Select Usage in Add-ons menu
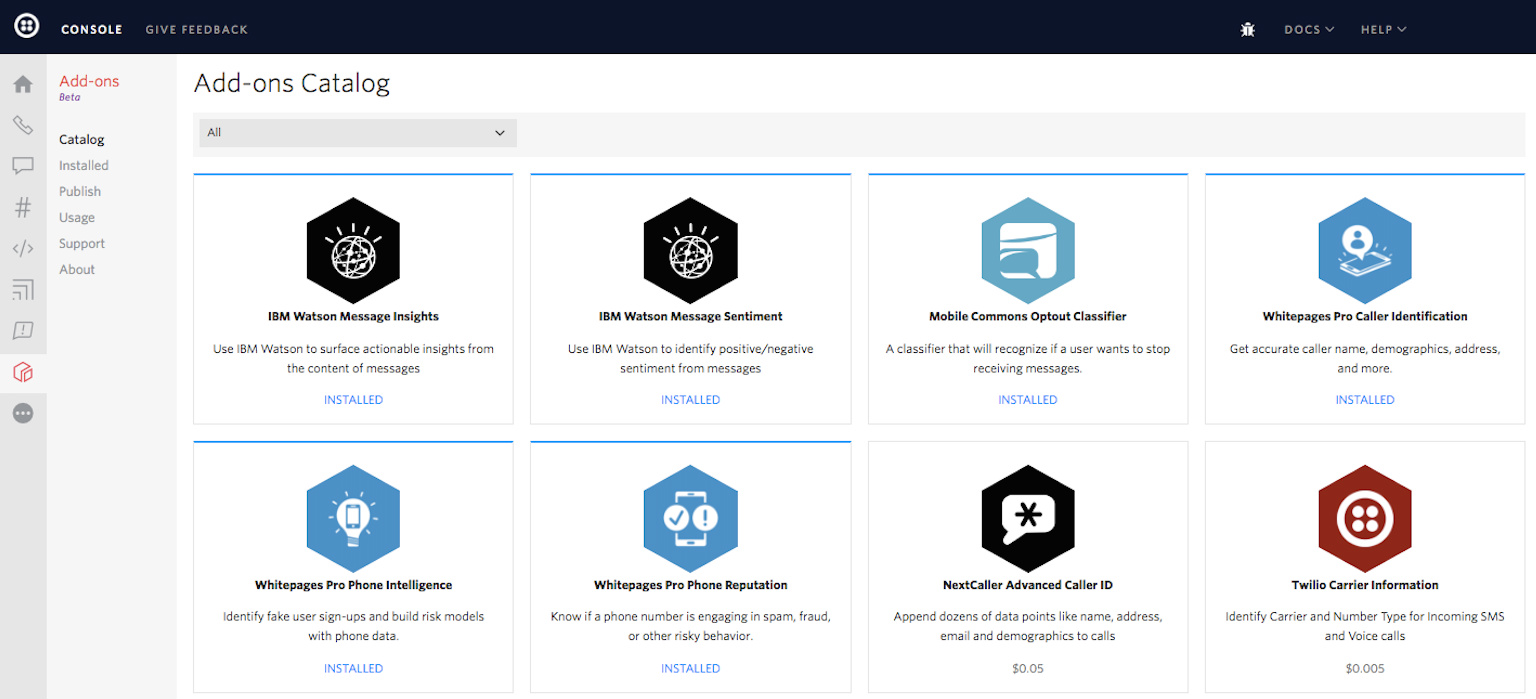 point(77,218)
